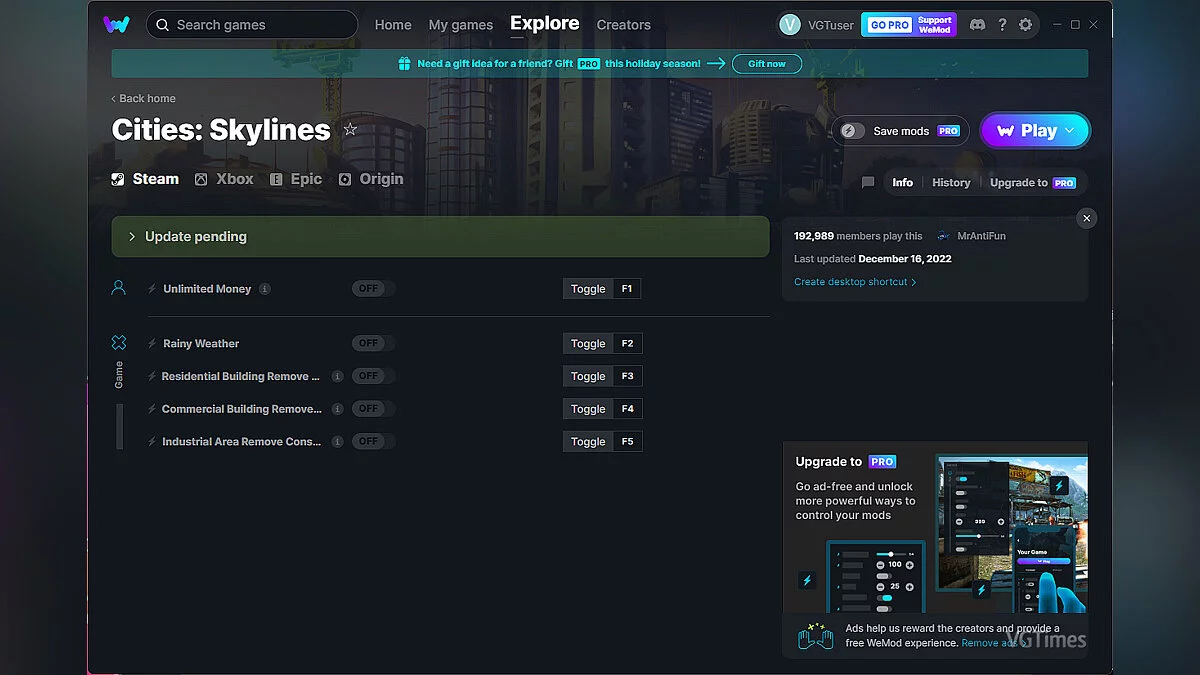Screen dimensions: 1200x675
Task: Toggle Rainy Weather switch on
Action: 373,344
